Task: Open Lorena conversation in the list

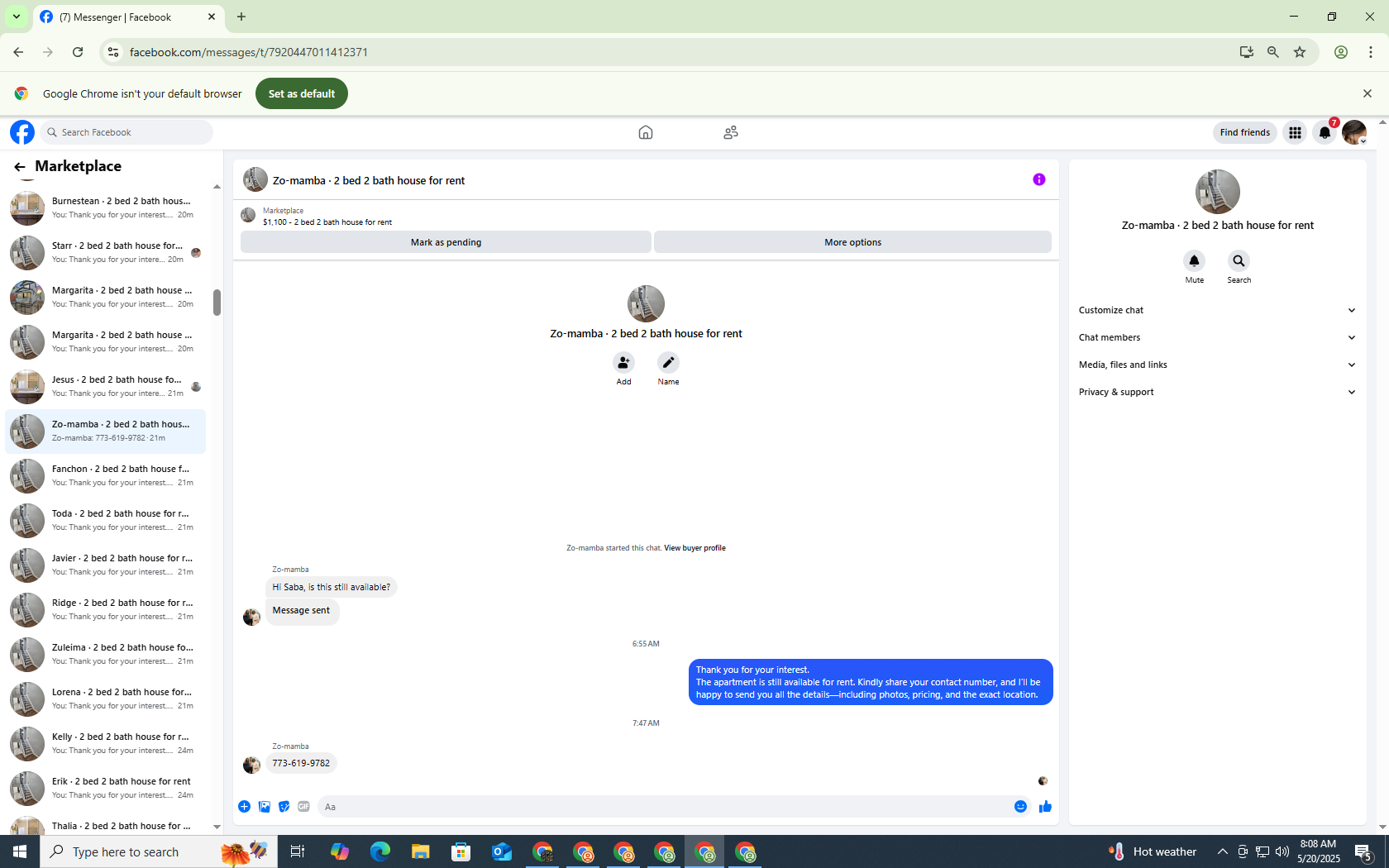Action: pos(106,699)
